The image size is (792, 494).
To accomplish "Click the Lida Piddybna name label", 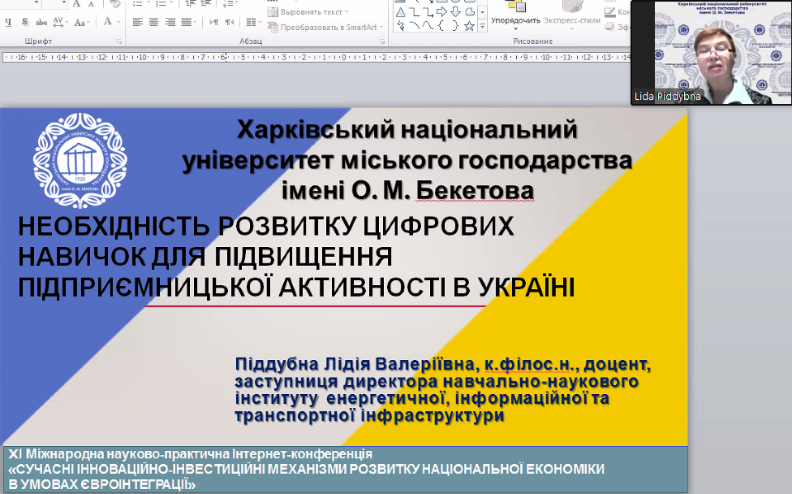I will [x=667, y=96].
